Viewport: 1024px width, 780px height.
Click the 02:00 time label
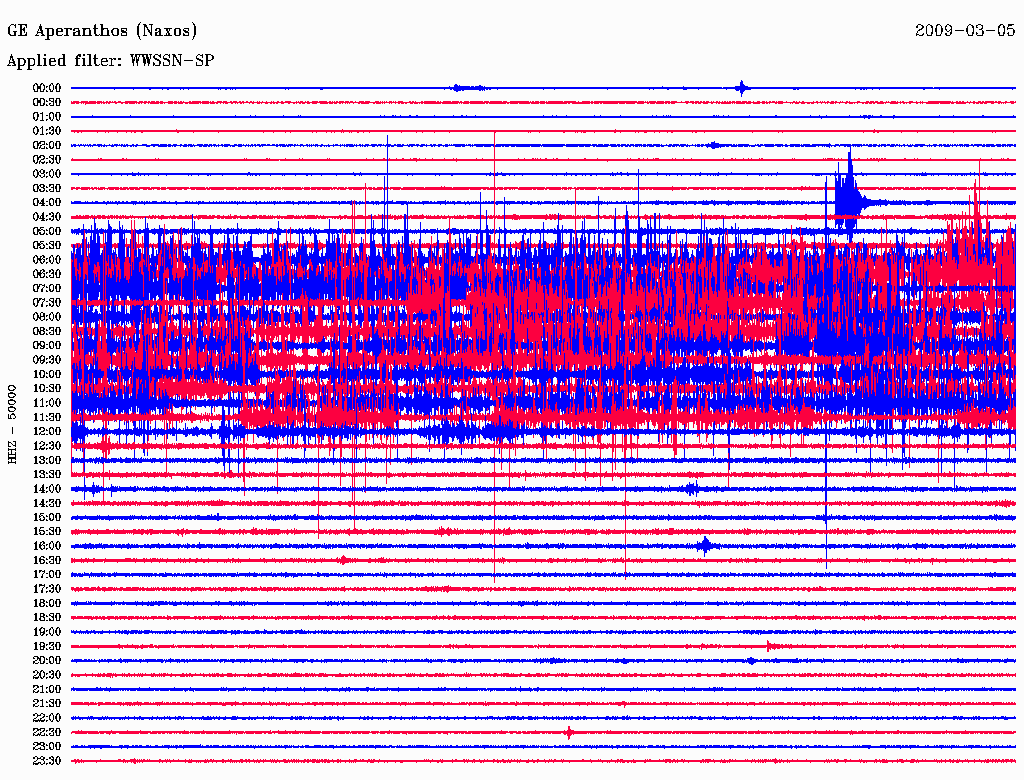pos(47,146)
